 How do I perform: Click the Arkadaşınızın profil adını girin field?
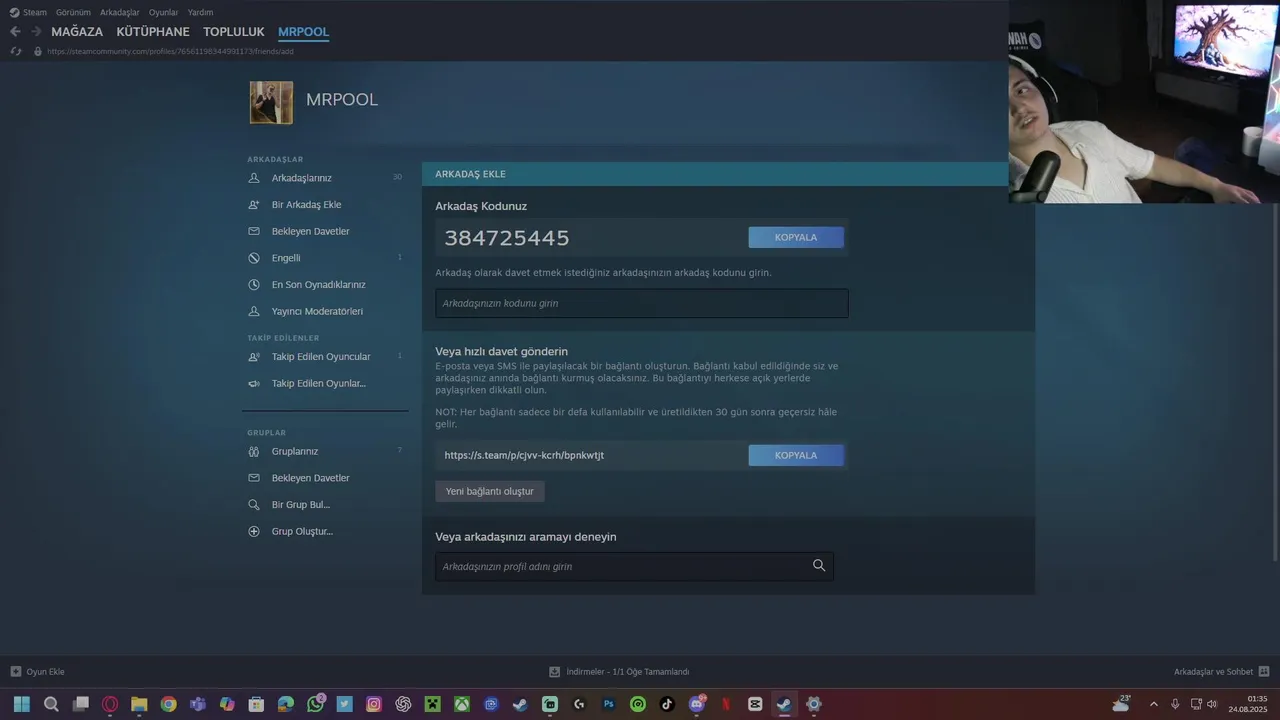pos(634,566)
